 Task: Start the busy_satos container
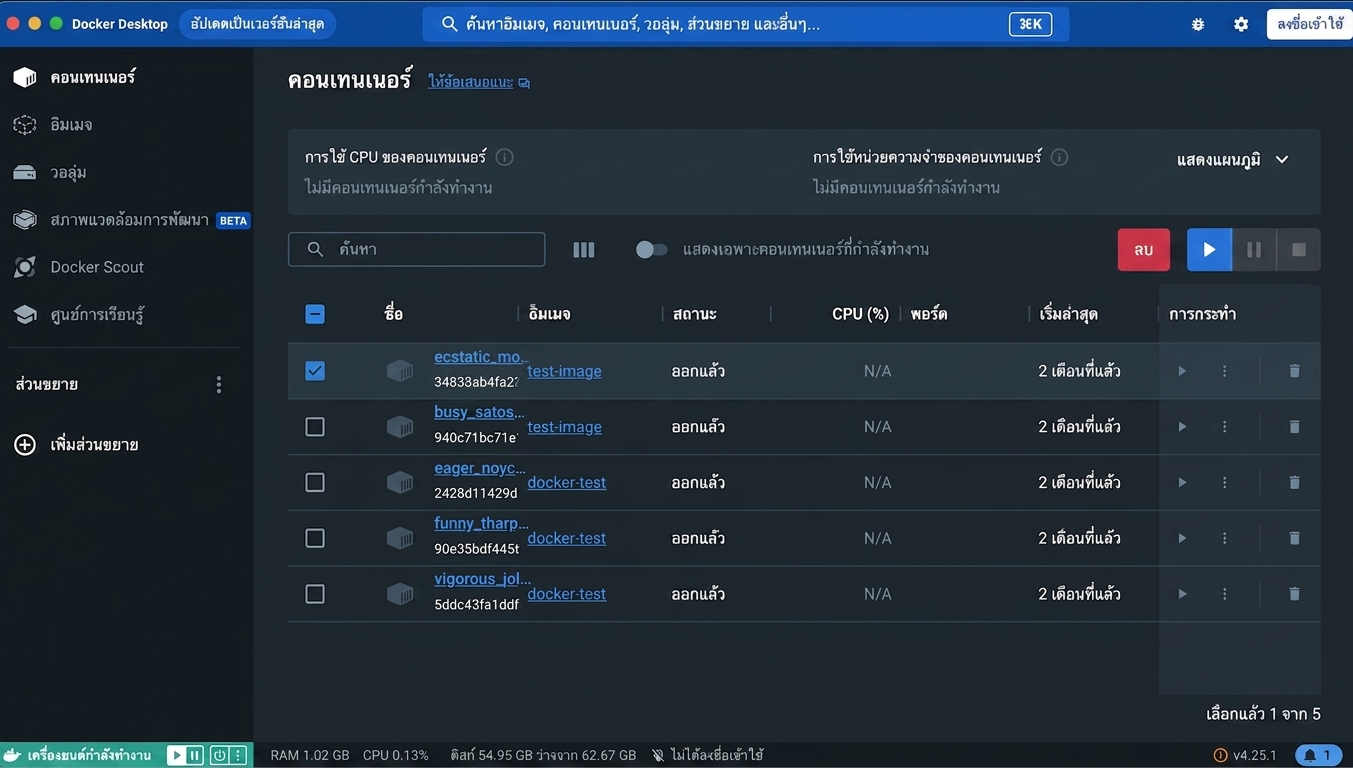1182,427
